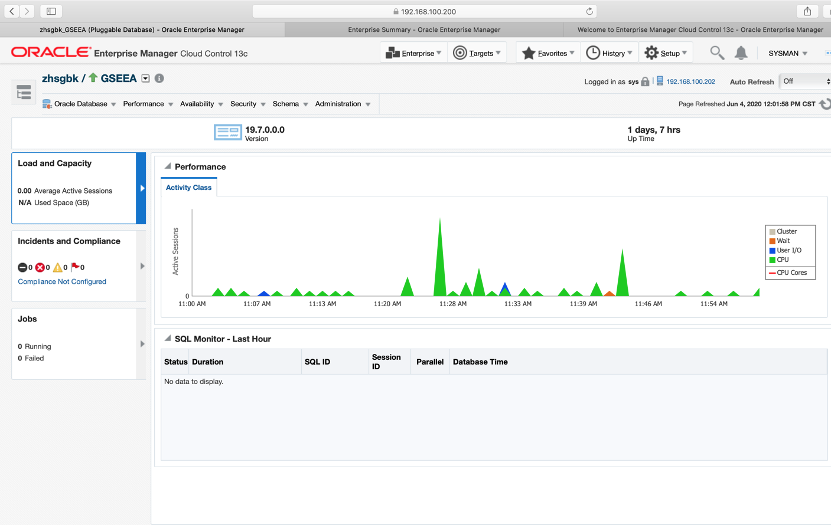The image size is (832, 526).
Task: Collapse the SQL Monitor section triangle
Action: click(x=168, y=338)
